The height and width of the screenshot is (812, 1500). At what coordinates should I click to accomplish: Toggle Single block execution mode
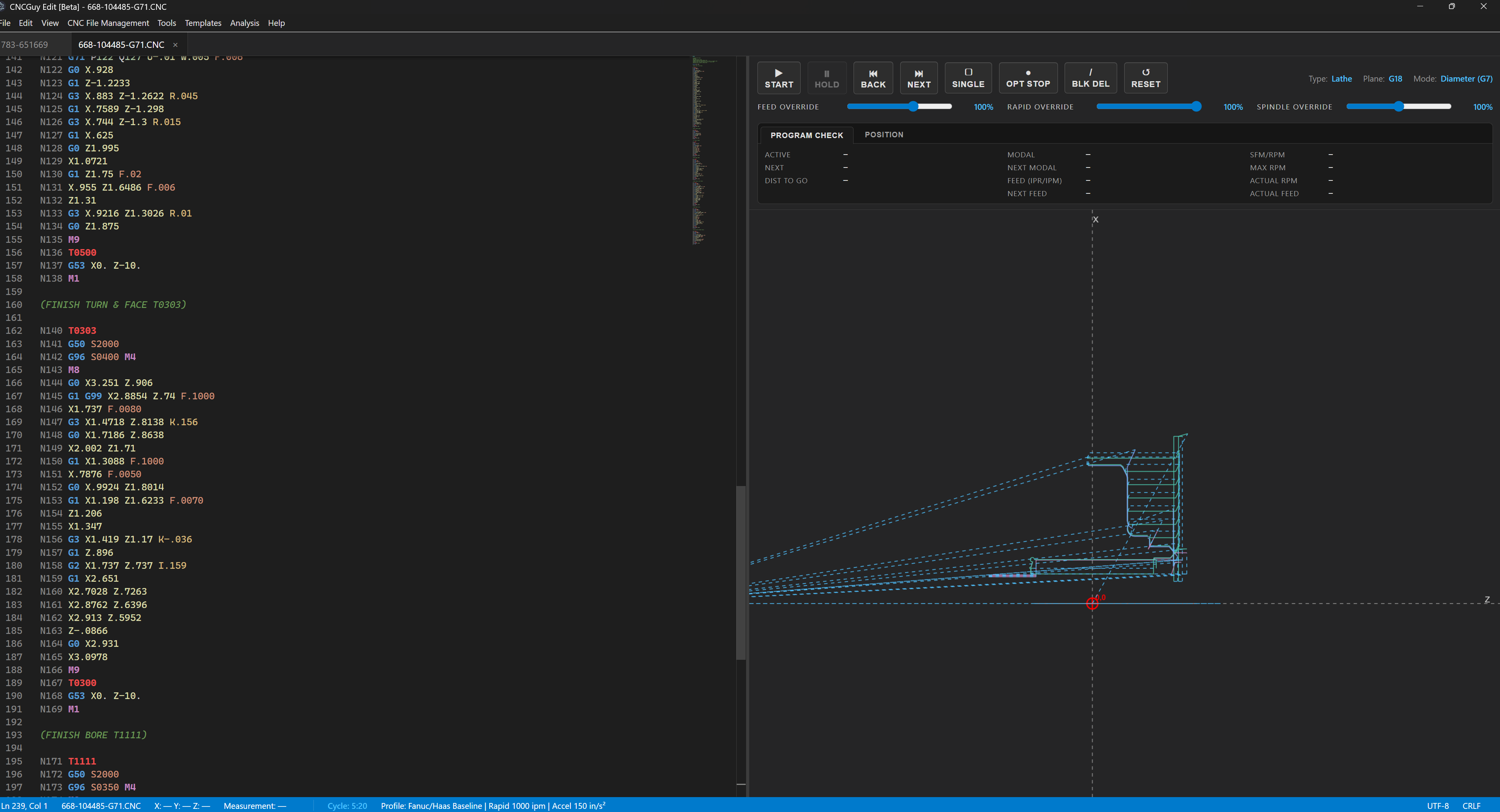tap(967, 77)
